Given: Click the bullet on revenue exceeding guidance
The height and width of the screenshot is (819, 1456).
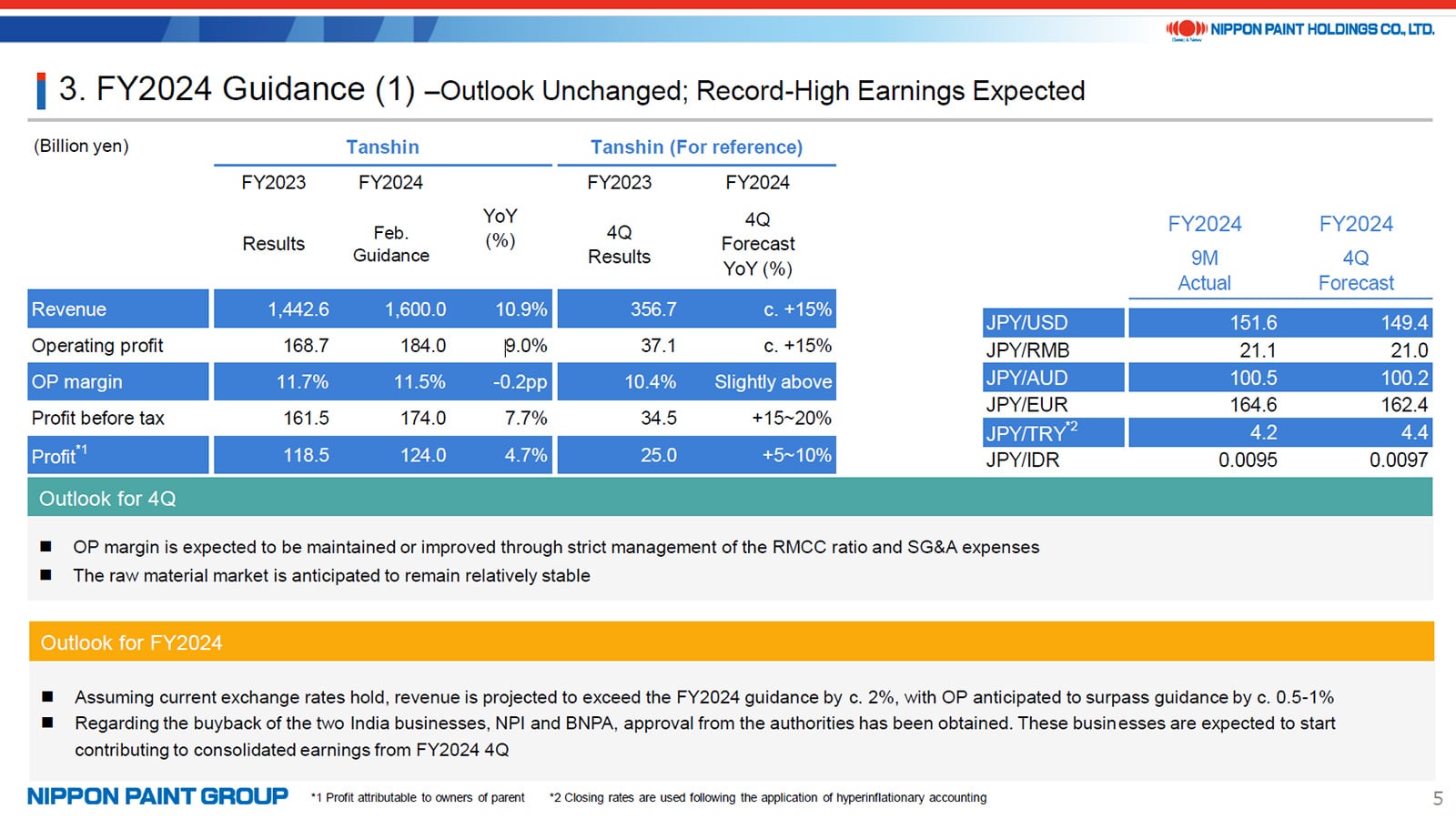Looking at the screenshot, I should pos(703,697).
